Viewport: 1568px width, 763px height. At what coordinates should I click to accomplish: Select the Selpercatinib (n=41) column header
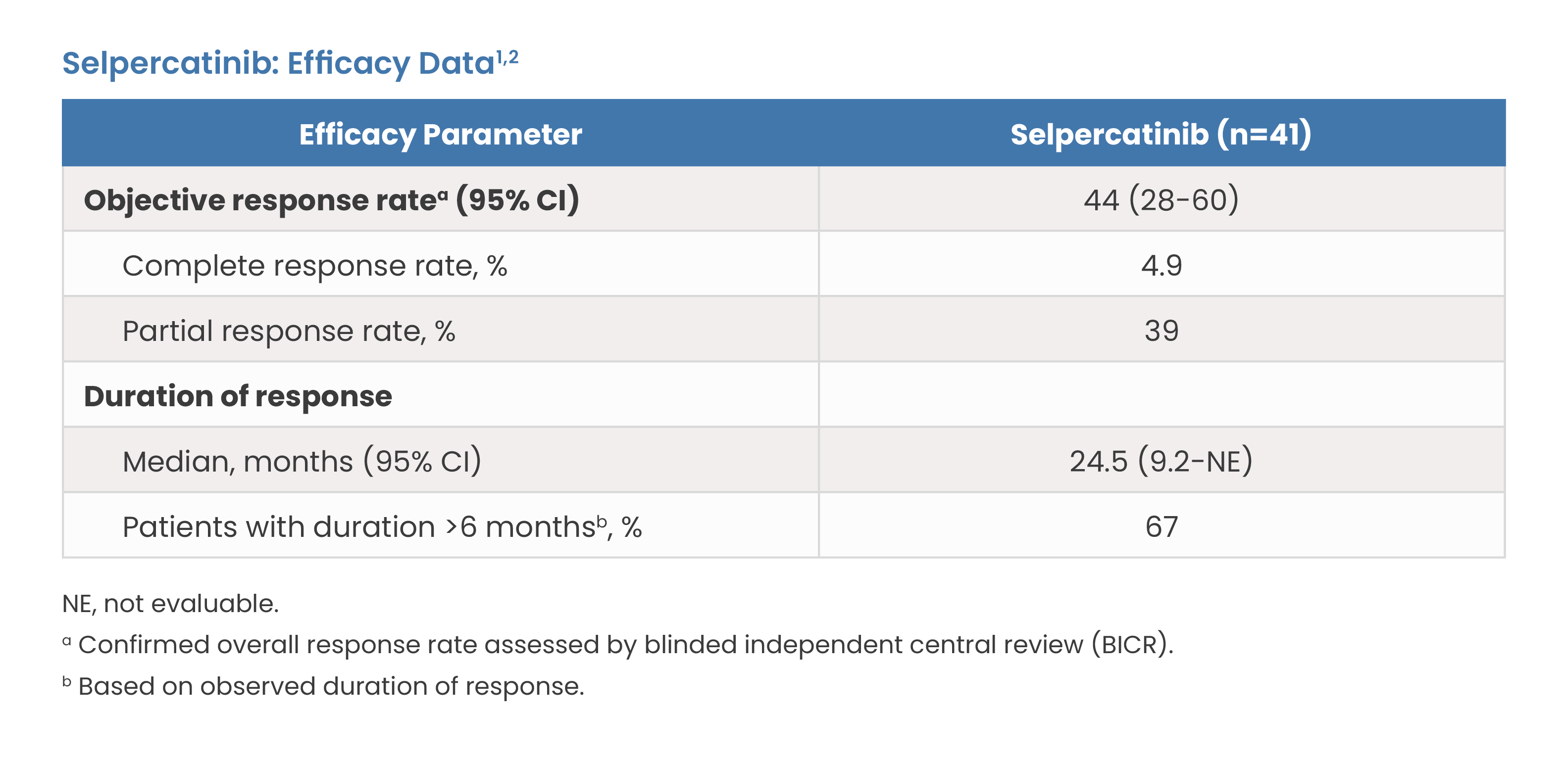(x=1161, y=134)
